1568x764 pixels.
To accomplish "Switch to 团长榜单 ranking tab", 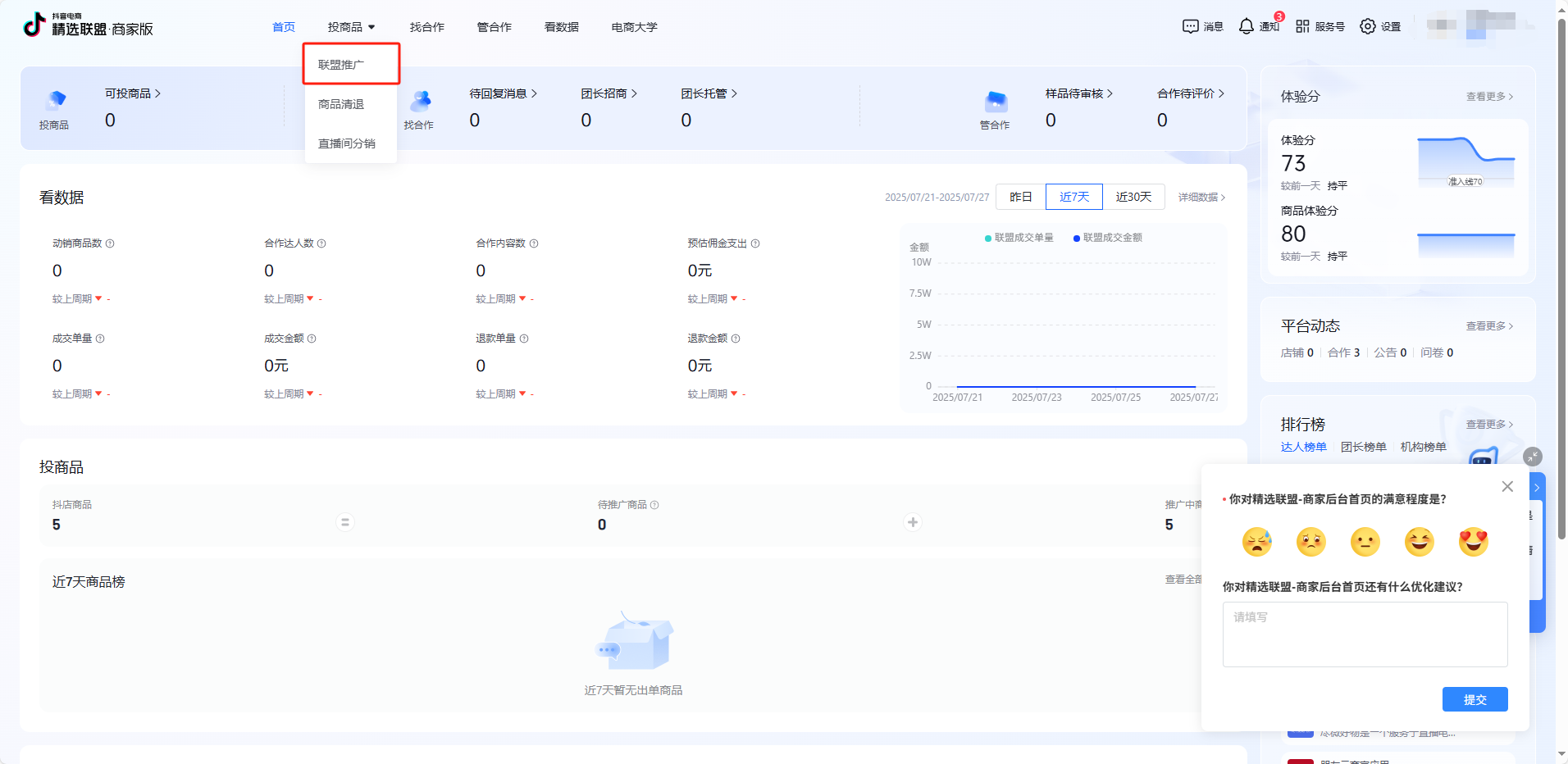I will tap(1363, 447).
